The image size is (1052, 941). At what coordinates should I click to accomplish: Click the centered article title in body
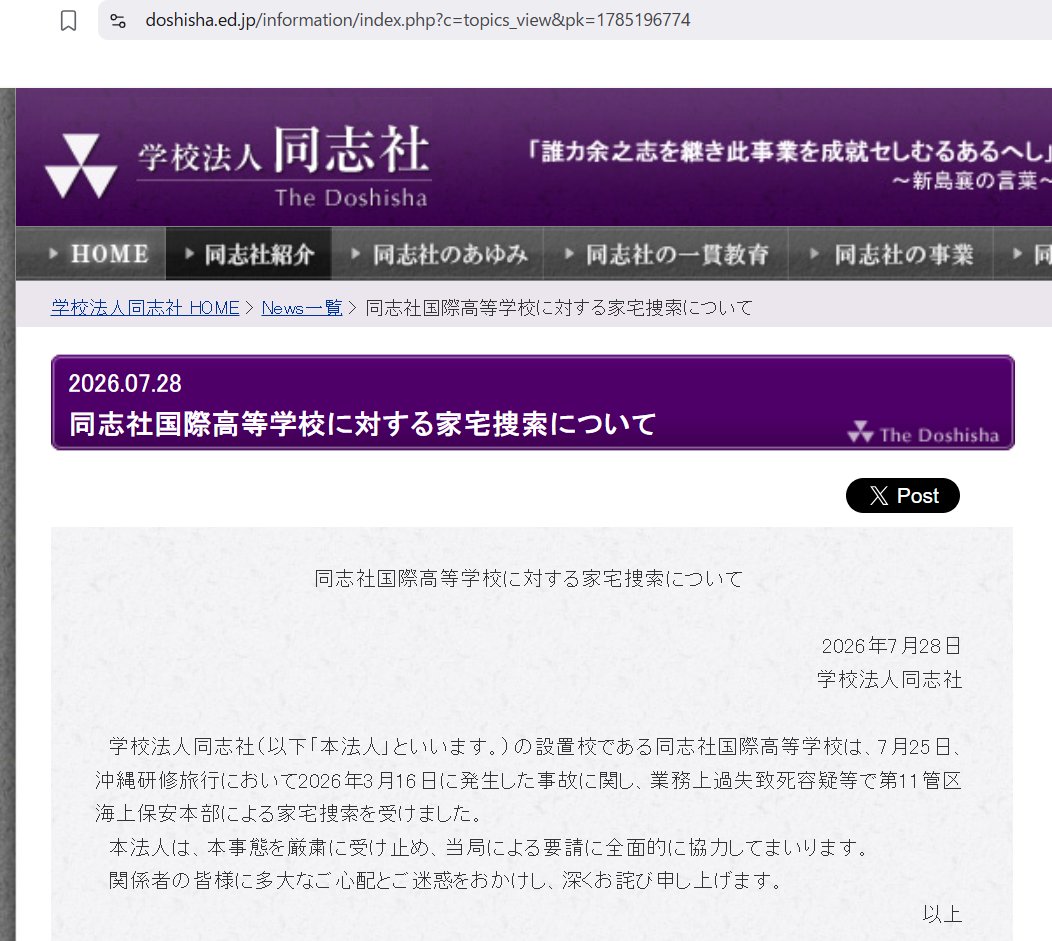529,578
